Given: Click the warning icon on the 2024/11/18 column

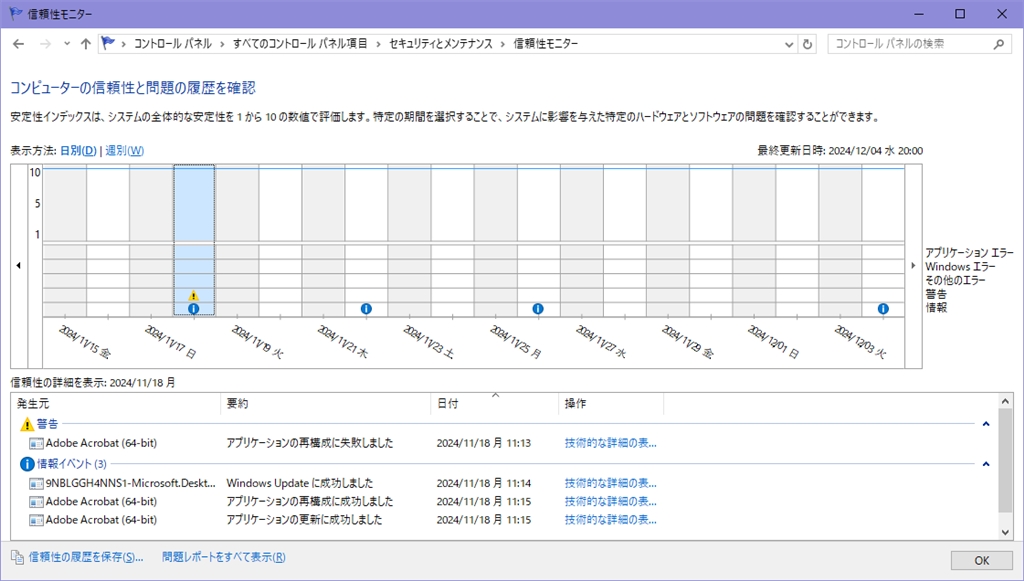Looking at the screenshot, I should (193, 296).
